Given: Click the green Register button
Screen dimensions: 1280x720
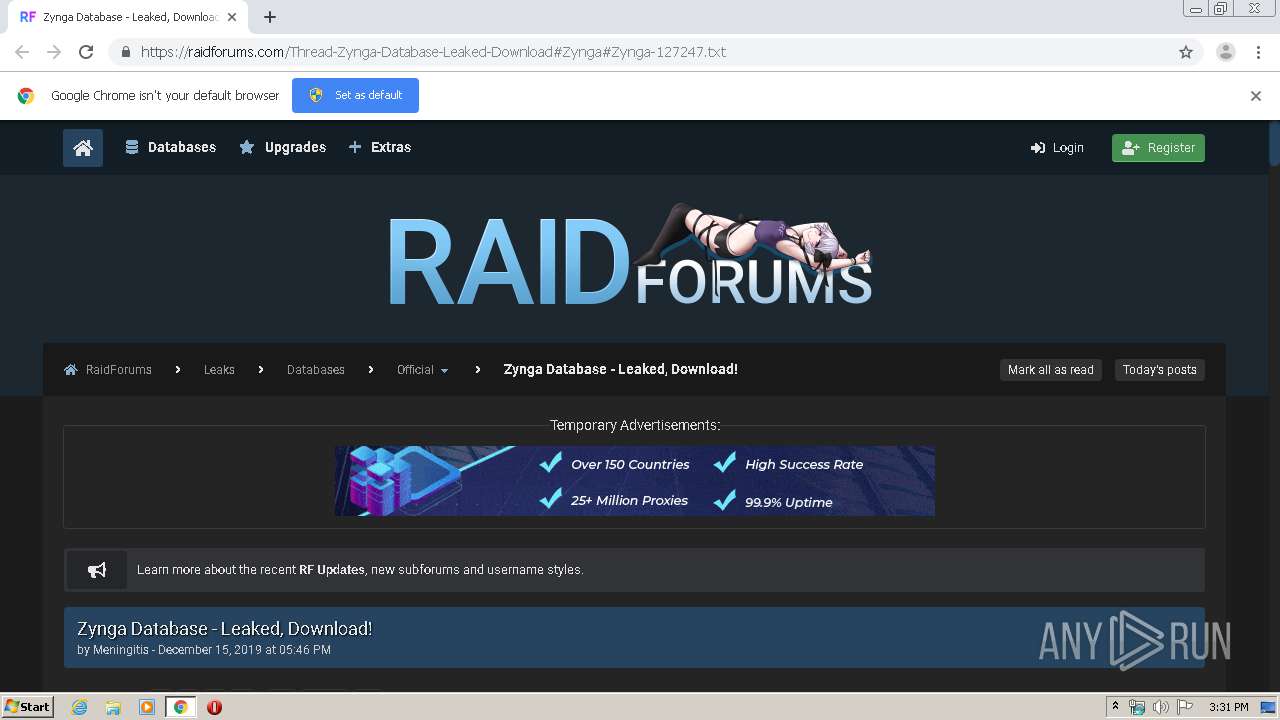Looking at the screenshot, I should (x=1158, y=148).
